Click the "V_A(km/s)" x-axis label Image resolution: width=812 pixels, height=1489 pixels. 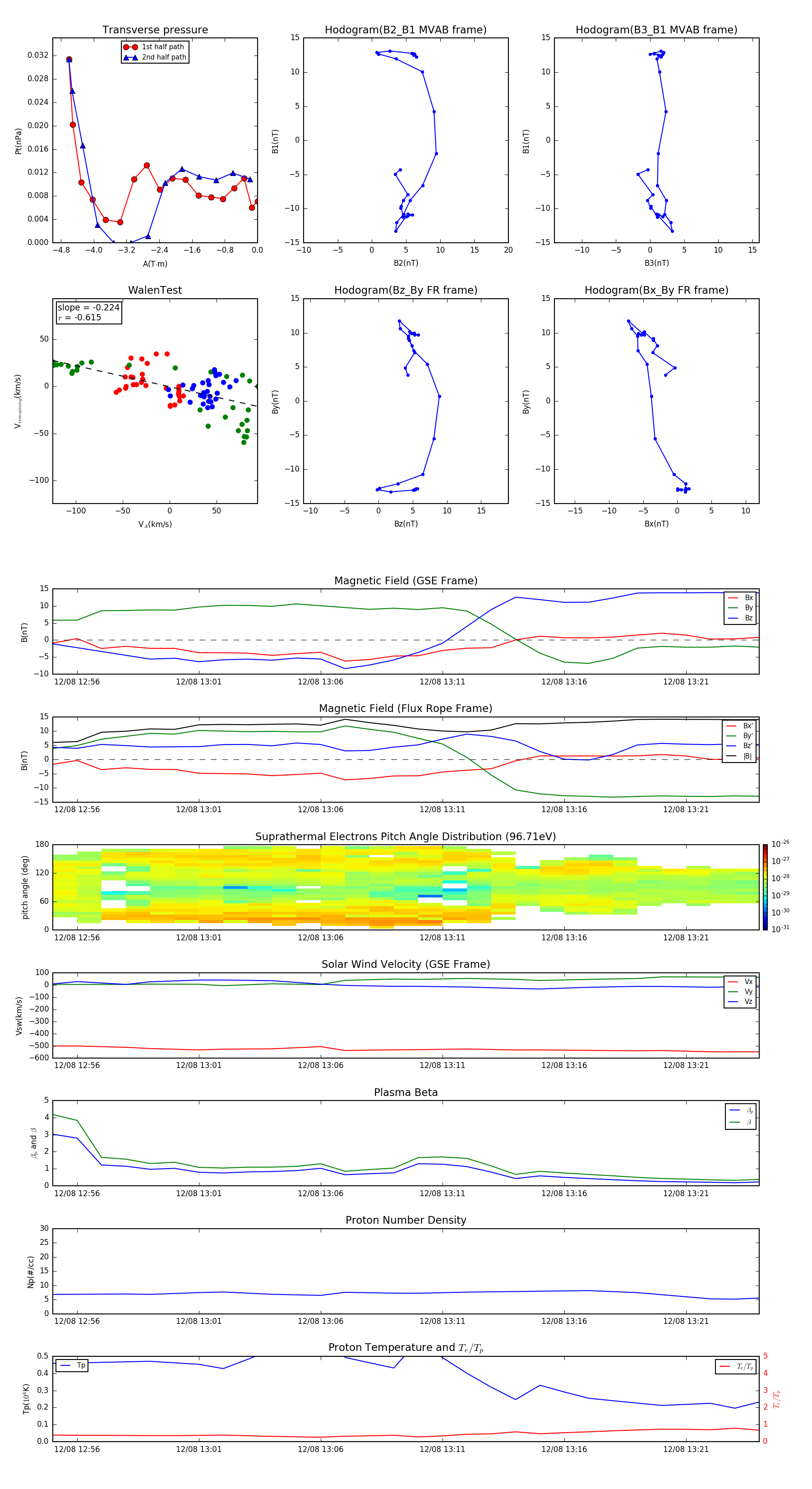(155, 524)
